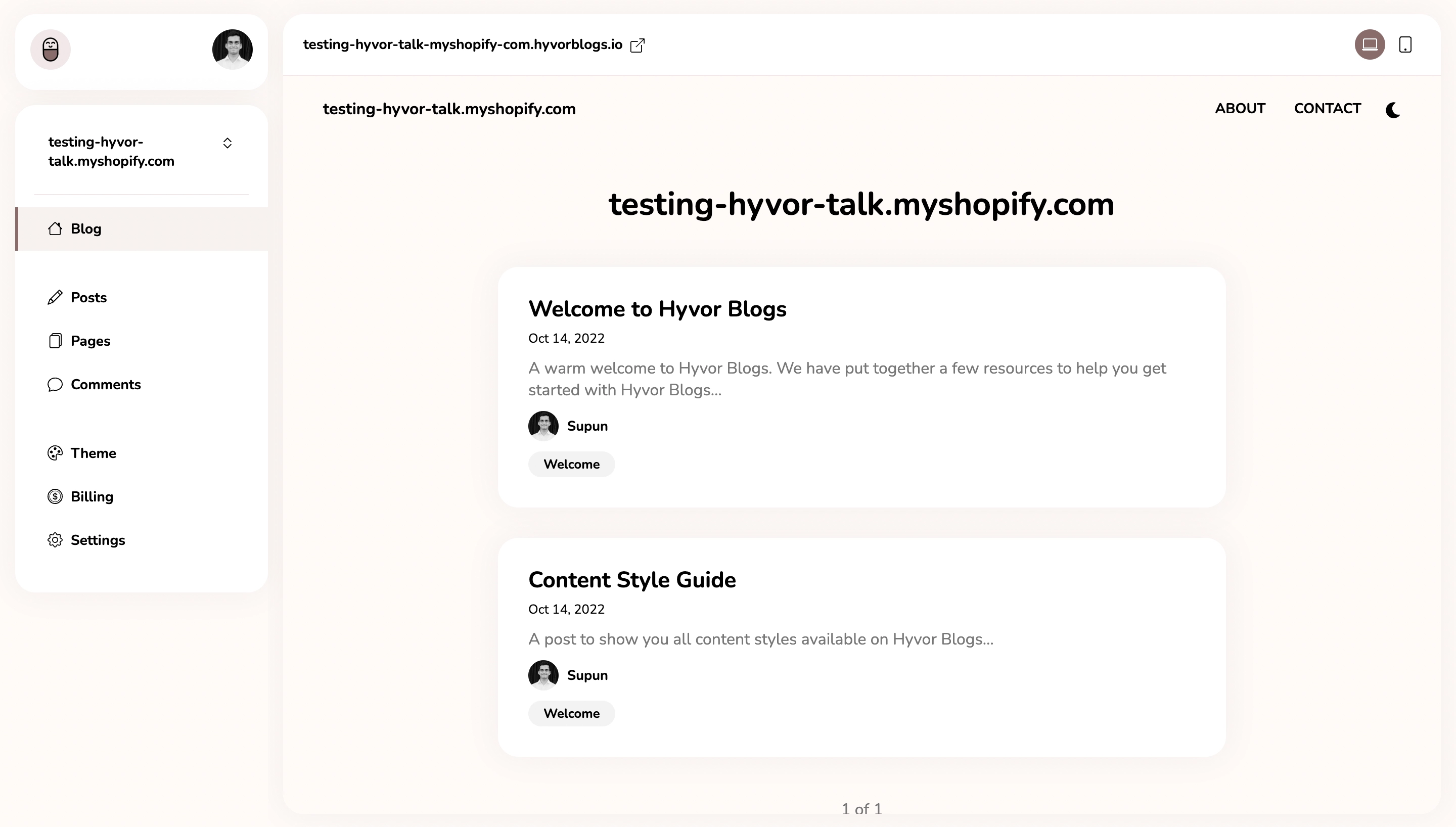
Task: Click the testing-hyvor-talk.myshopify.com blog name selector
Action: point(142,152)
